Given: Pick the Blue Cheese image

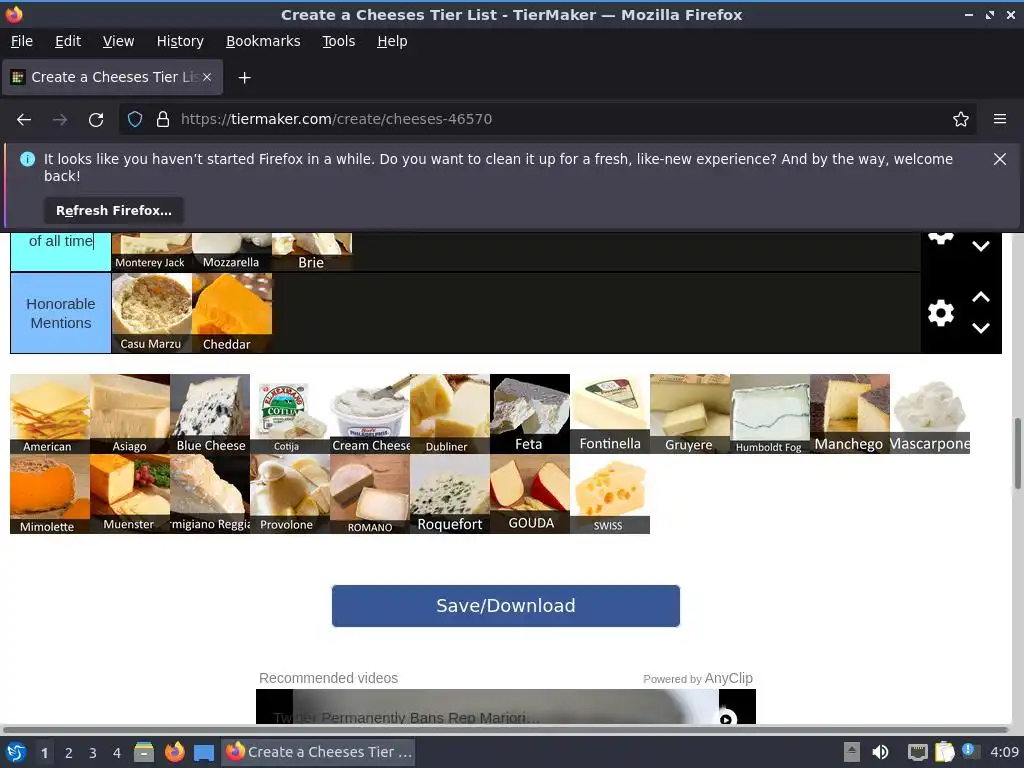Looking at the screenshot, I should point(210,414).
